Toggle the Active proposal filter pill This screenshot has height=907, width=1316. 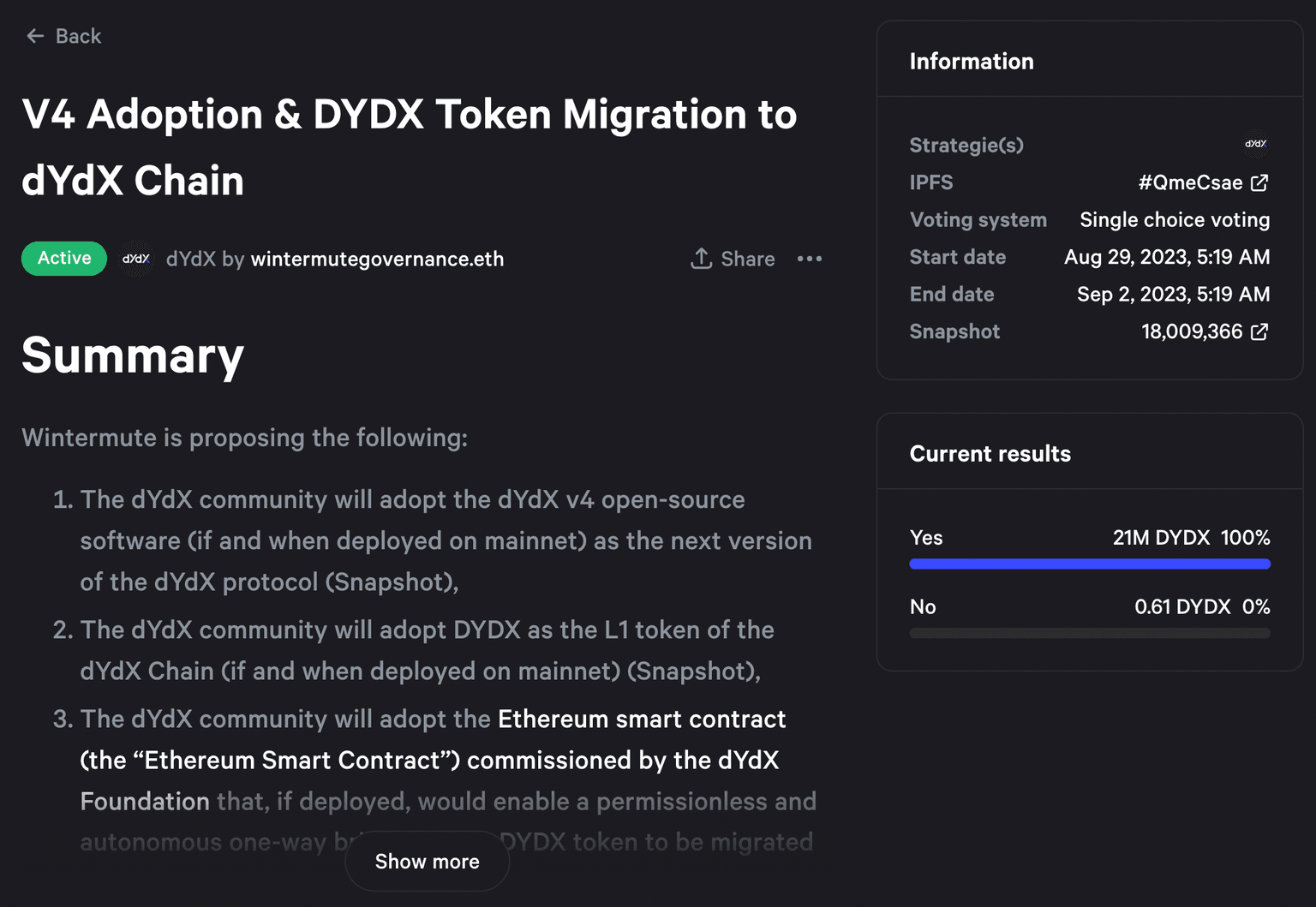coord(63,258)
